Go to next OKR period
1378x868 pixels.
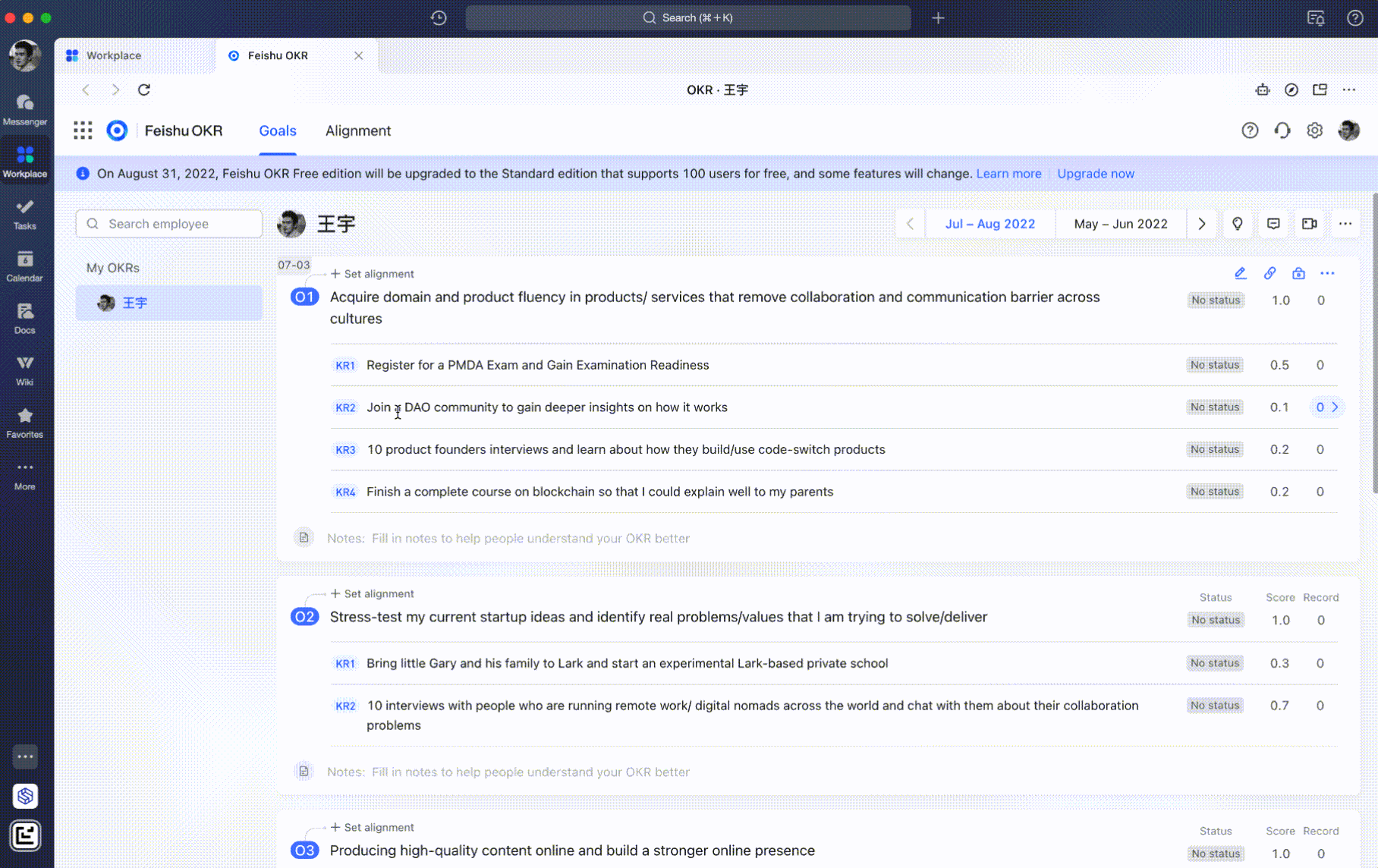pyautogui.click(x=1201, y=224)
